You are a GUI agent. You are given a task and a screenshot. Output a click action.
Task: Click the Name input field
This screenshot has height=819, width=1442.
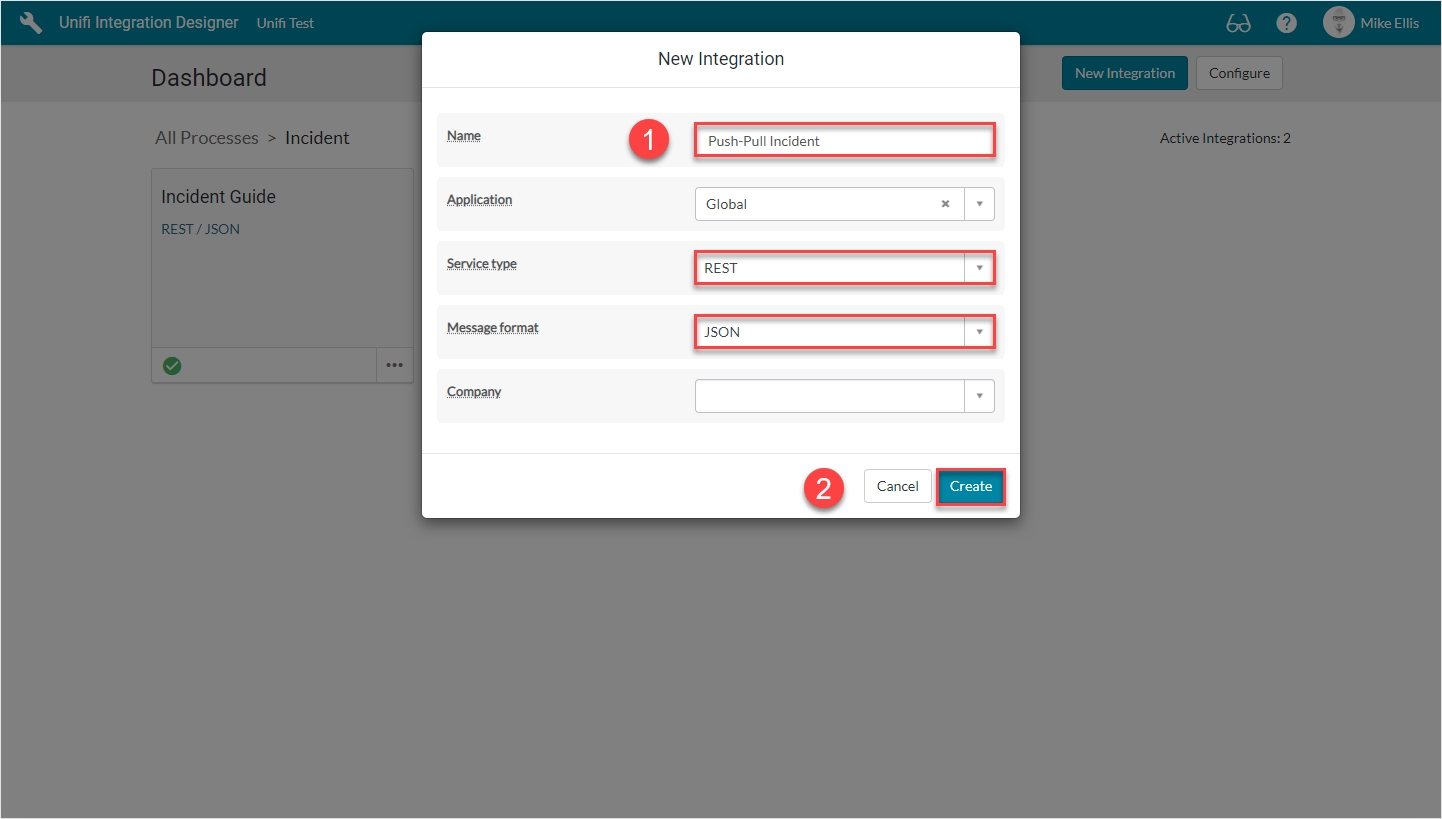[844, 141]
